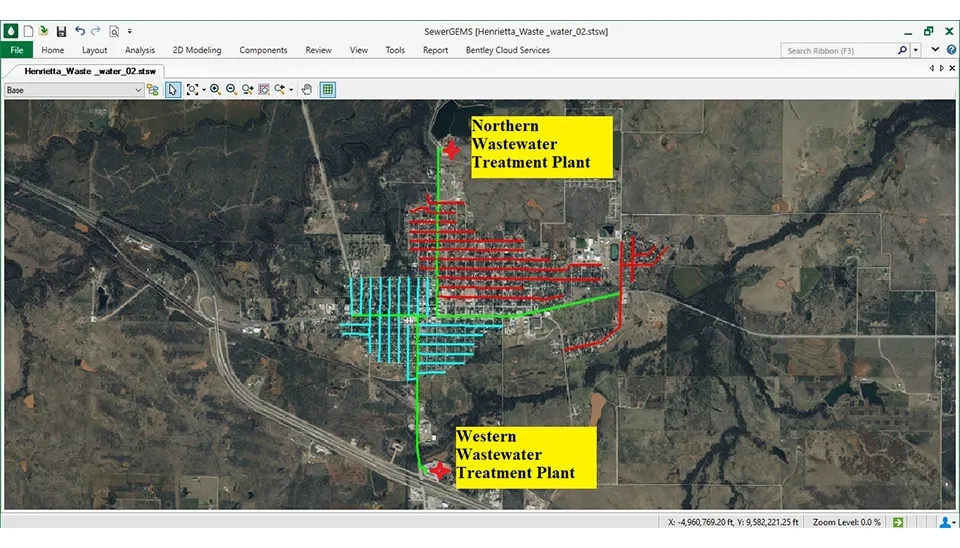
Task: Expand the Zoom Extents dropdown arrow
Action: click(203, 89)
